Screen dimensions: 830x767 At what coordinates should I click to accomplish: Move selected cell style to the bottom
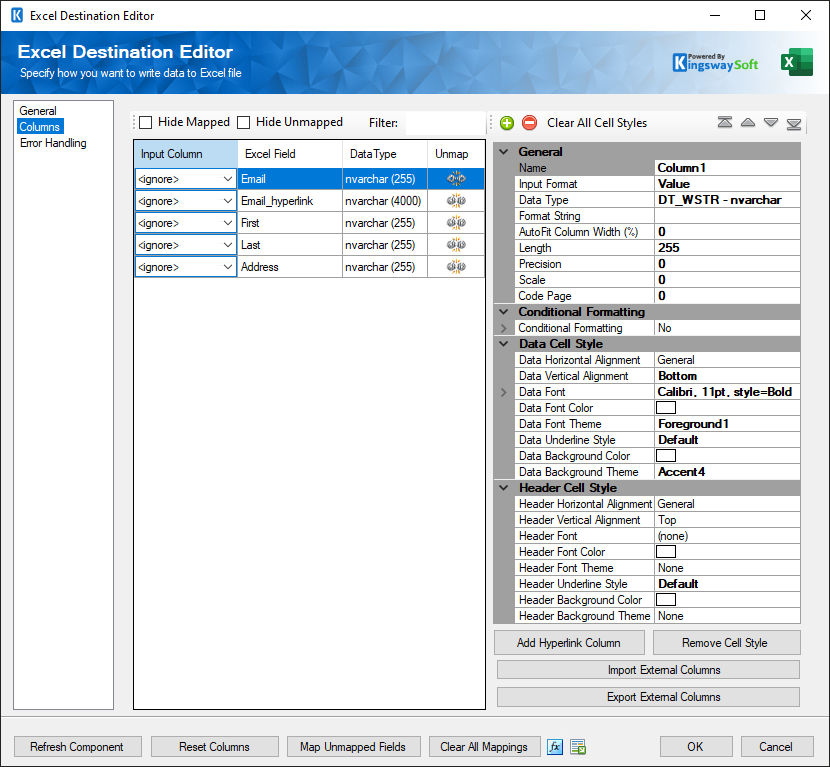(x=794, y=122)
